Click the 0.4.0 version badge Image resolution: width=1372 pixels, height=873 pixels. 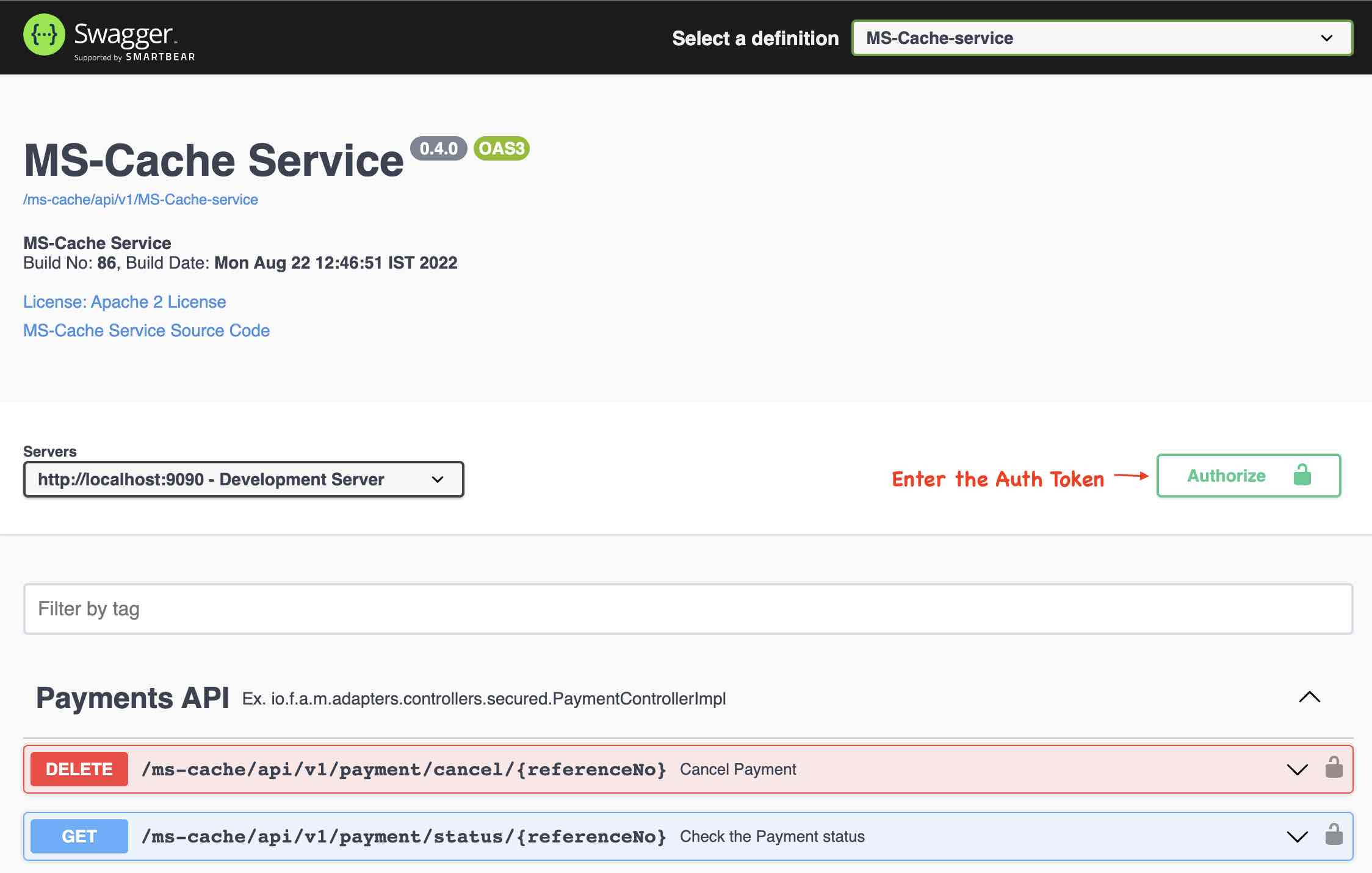(x=438, y=148)
